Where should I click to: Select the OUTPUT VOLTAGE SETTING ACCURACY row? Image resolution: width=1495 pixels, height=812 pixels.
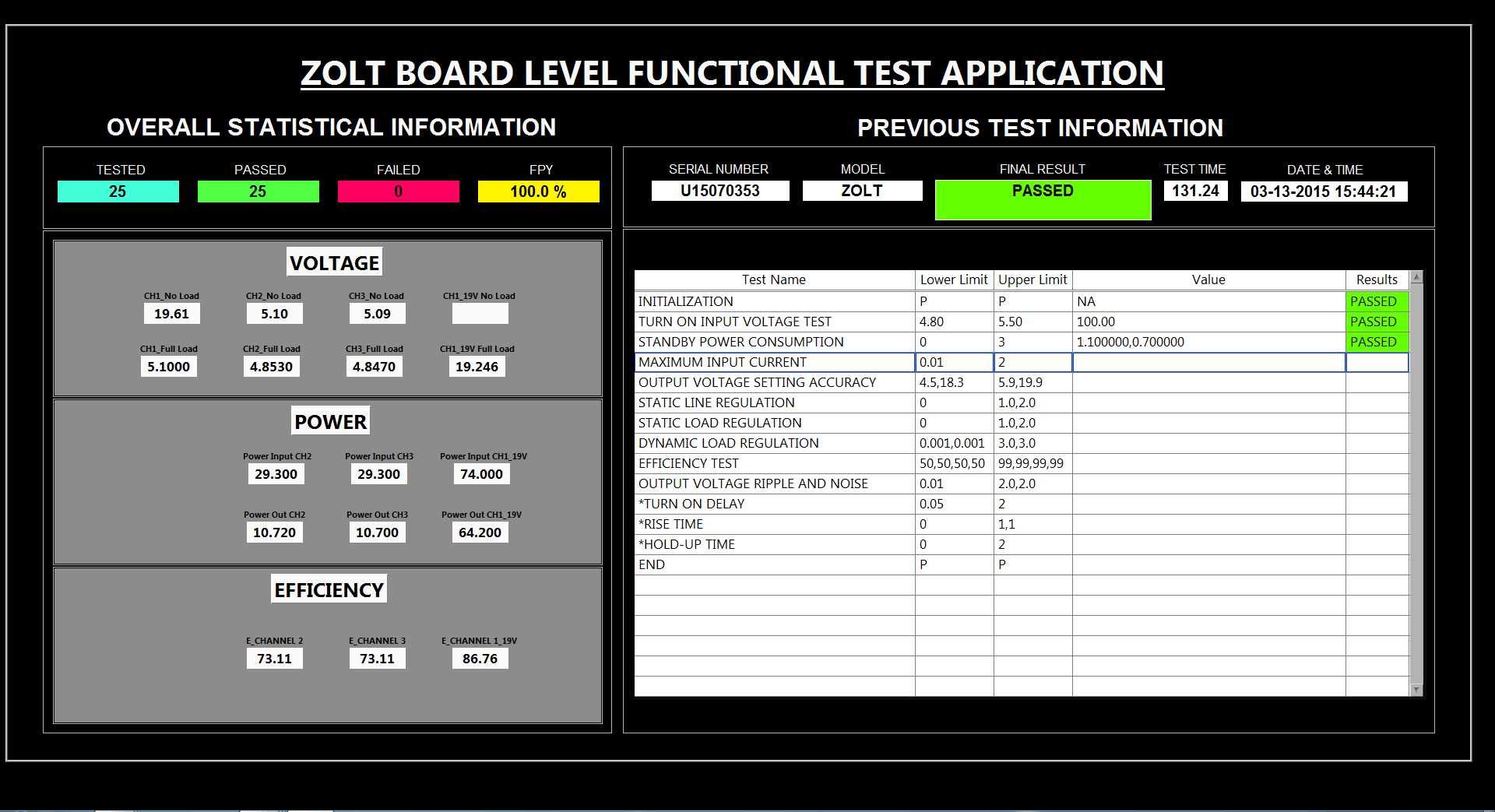pyautogui.click(x=1022, y=382)
